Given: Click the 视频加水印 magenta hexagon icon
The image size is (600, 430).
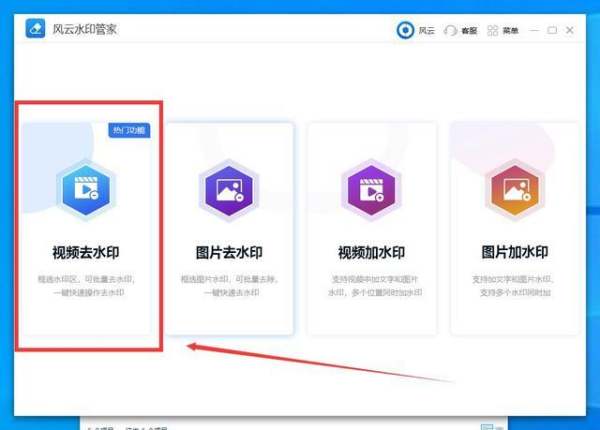Looking at the screenshot, I should 371,190.
